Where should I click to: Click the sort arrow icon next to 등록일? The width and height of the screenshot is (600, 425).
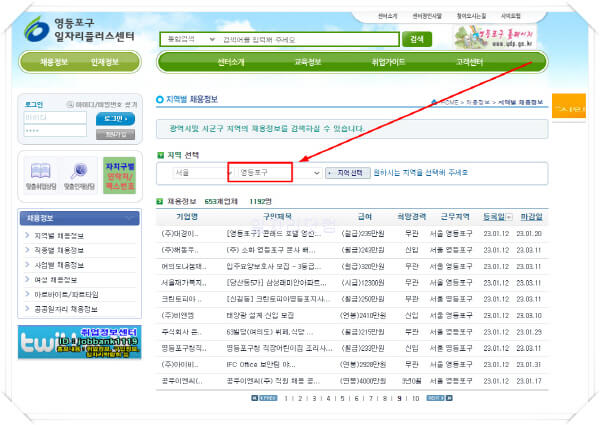pos(509,217)
